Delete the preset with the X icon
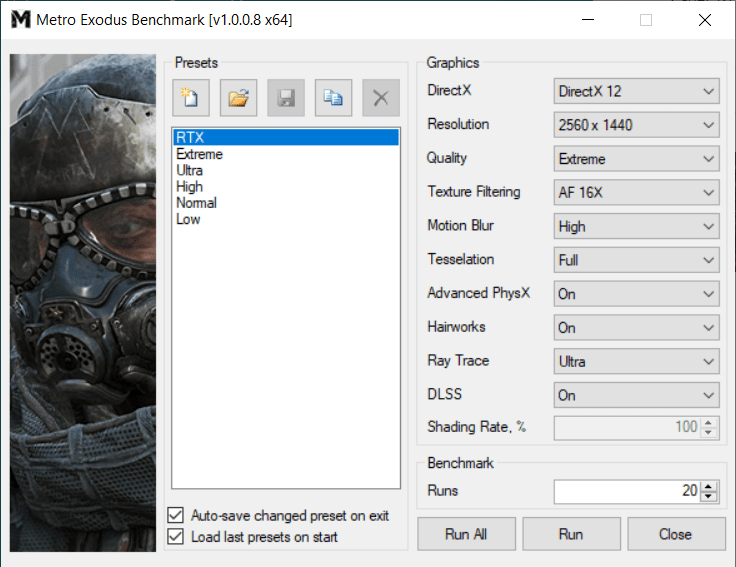This screenshot has height=567, width=736. point(381,98)
